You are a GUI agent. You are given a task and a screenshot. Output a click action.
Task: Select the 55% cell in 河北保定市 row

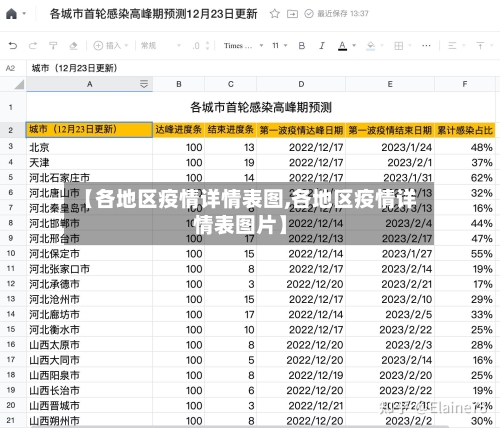tap(465, 254)
